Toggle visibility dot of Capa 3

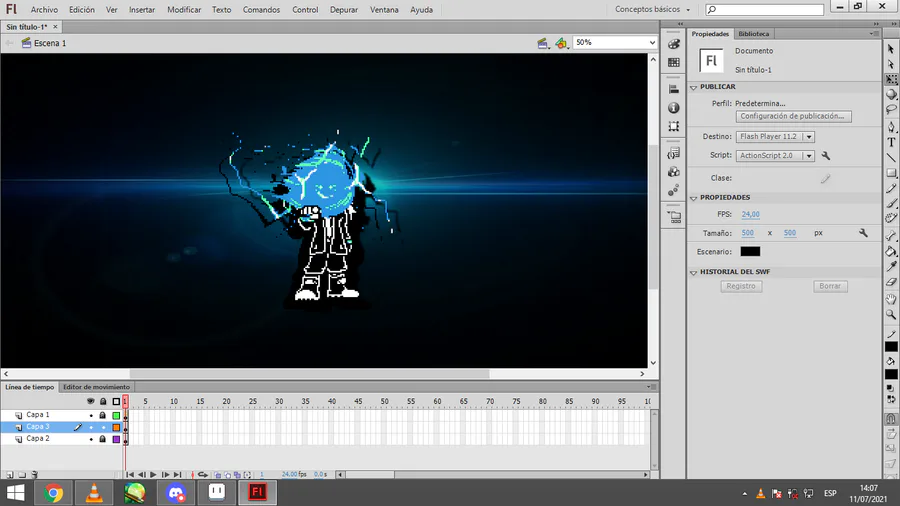pyautogui.click(x=91, y=427)
